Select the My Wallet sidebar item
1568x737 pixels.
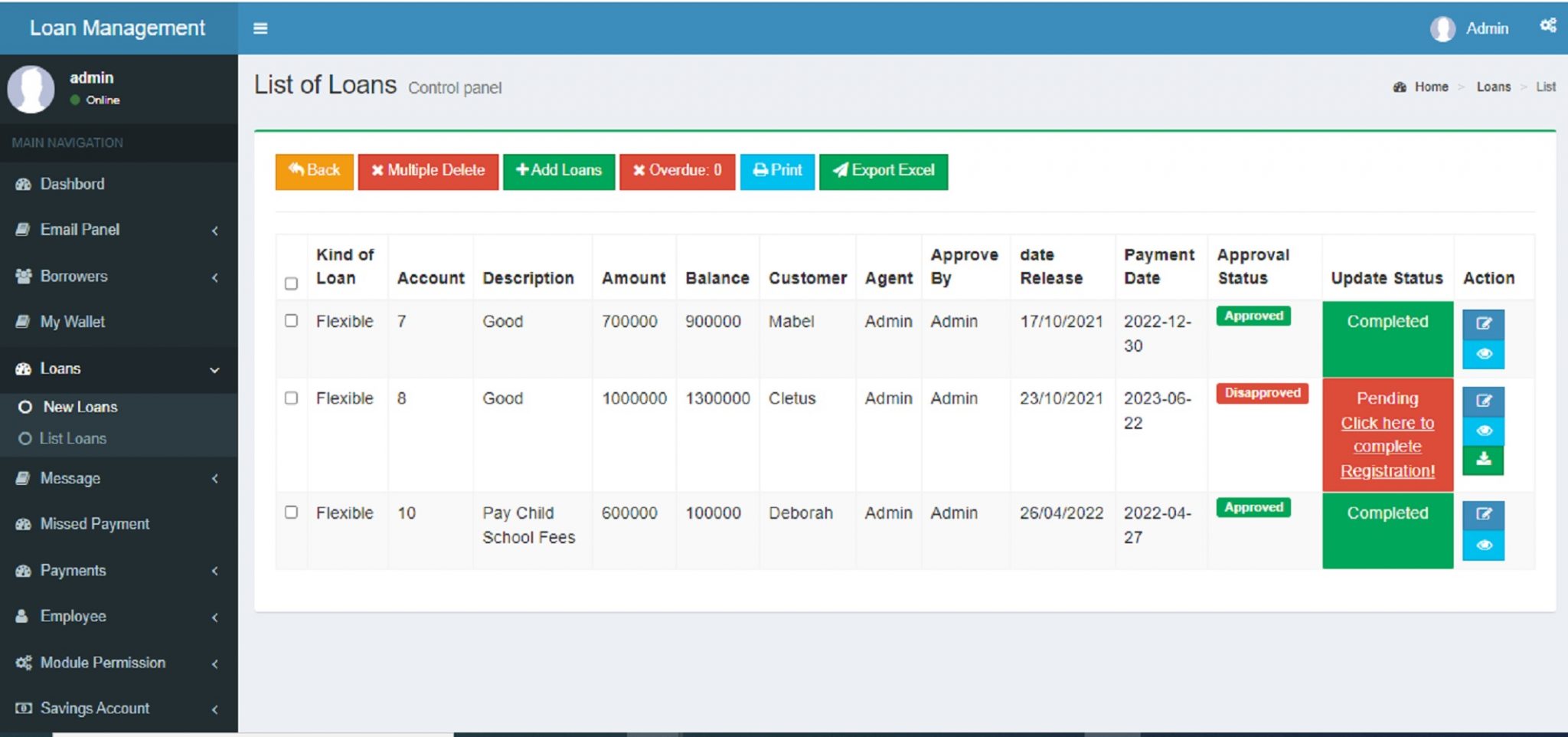(73, 322)
